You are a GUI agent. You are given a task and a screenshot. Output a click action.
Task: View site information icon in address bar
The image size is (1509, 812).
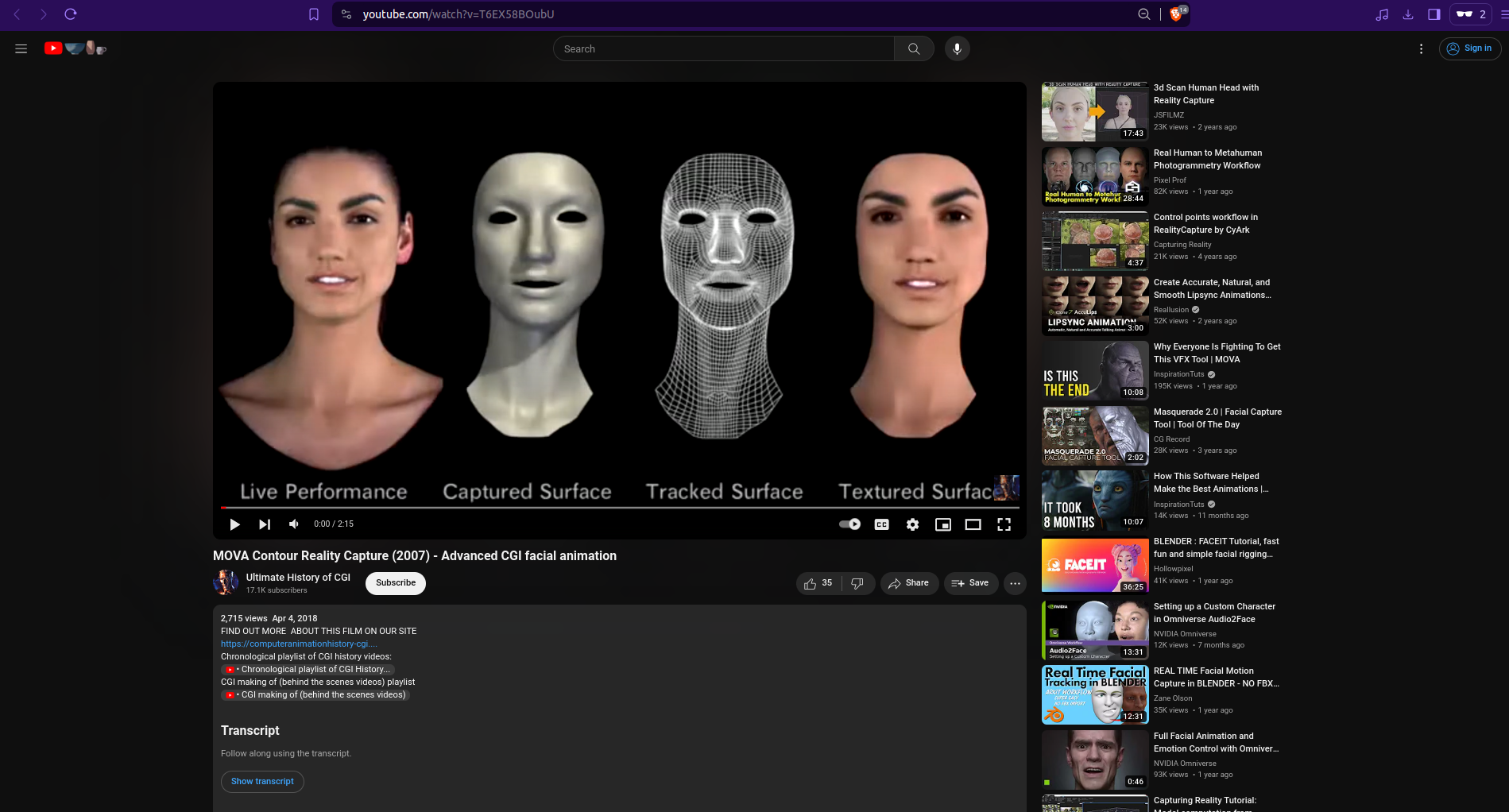(346, 14)
